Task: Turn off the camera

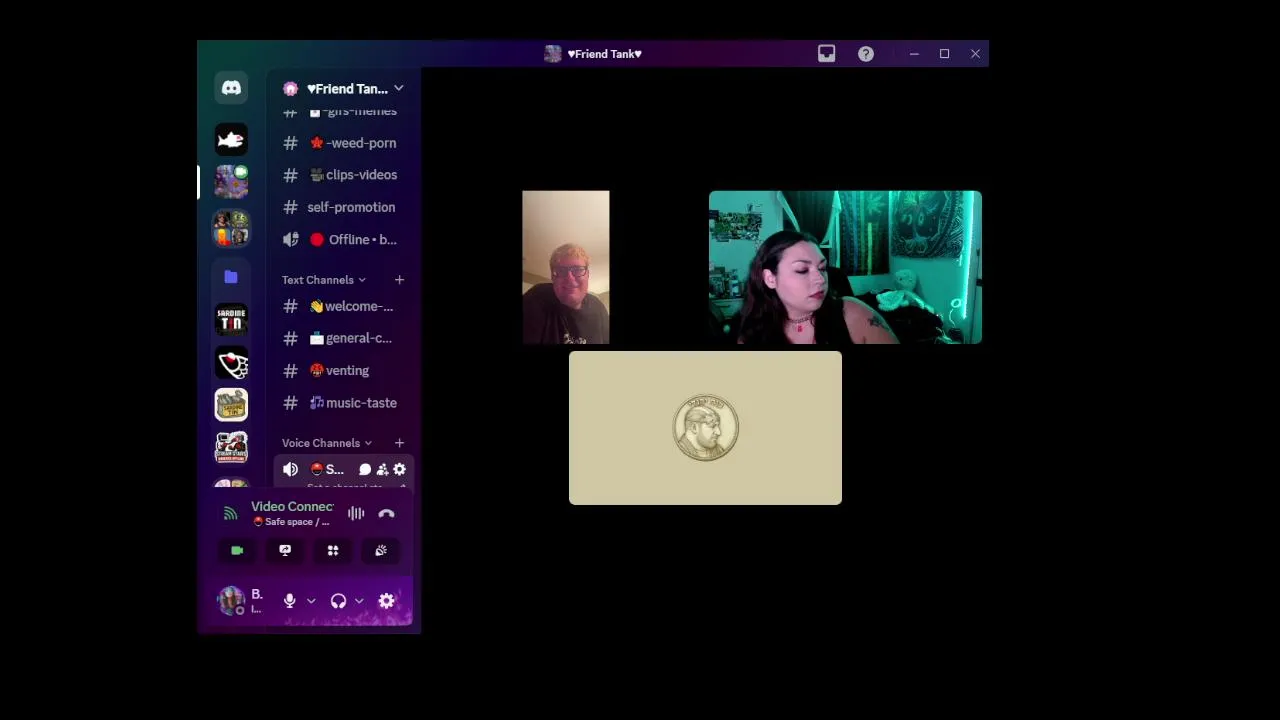Action: tap(237, 551)
